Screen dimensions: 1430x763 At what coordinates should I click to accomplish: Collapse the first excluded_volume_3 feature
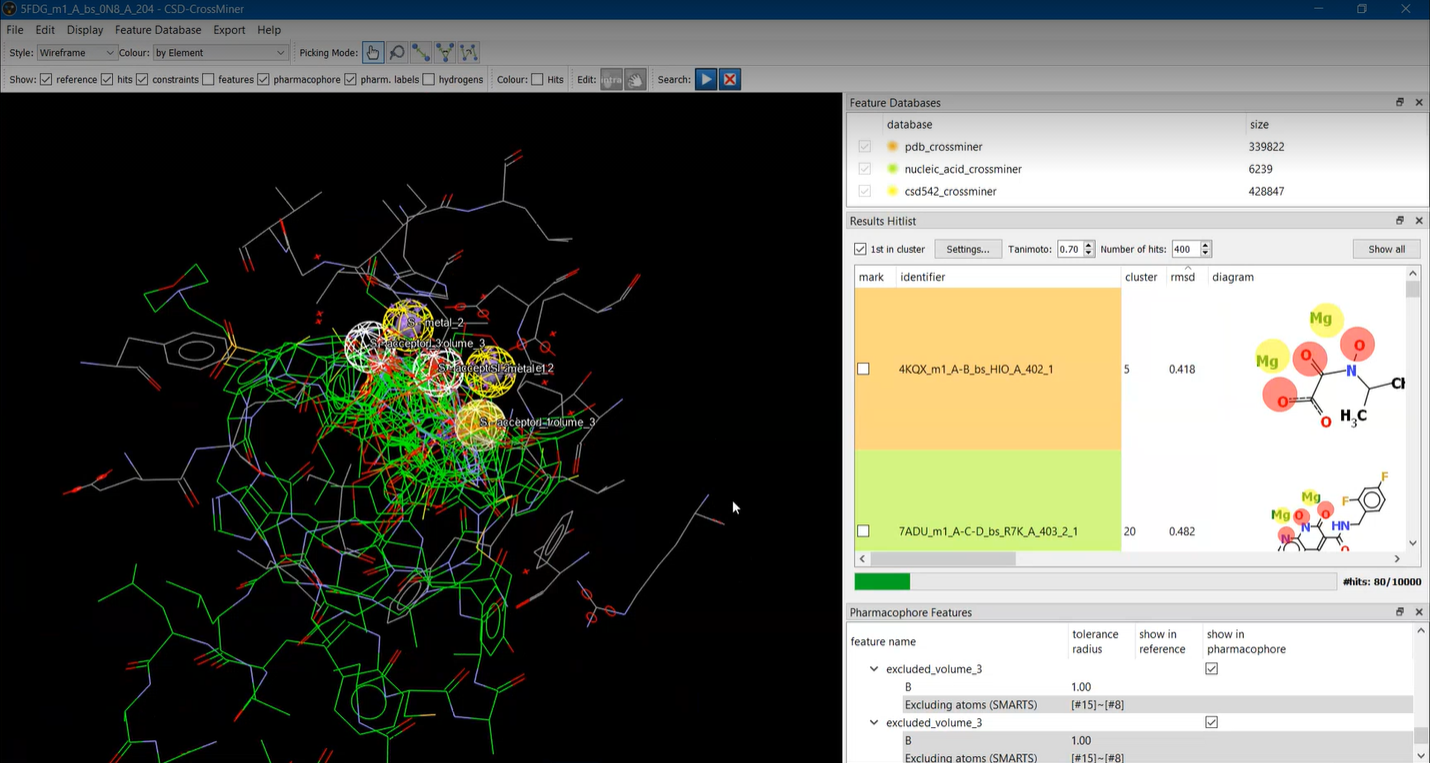pyautogui.click(x=874, y=669)
